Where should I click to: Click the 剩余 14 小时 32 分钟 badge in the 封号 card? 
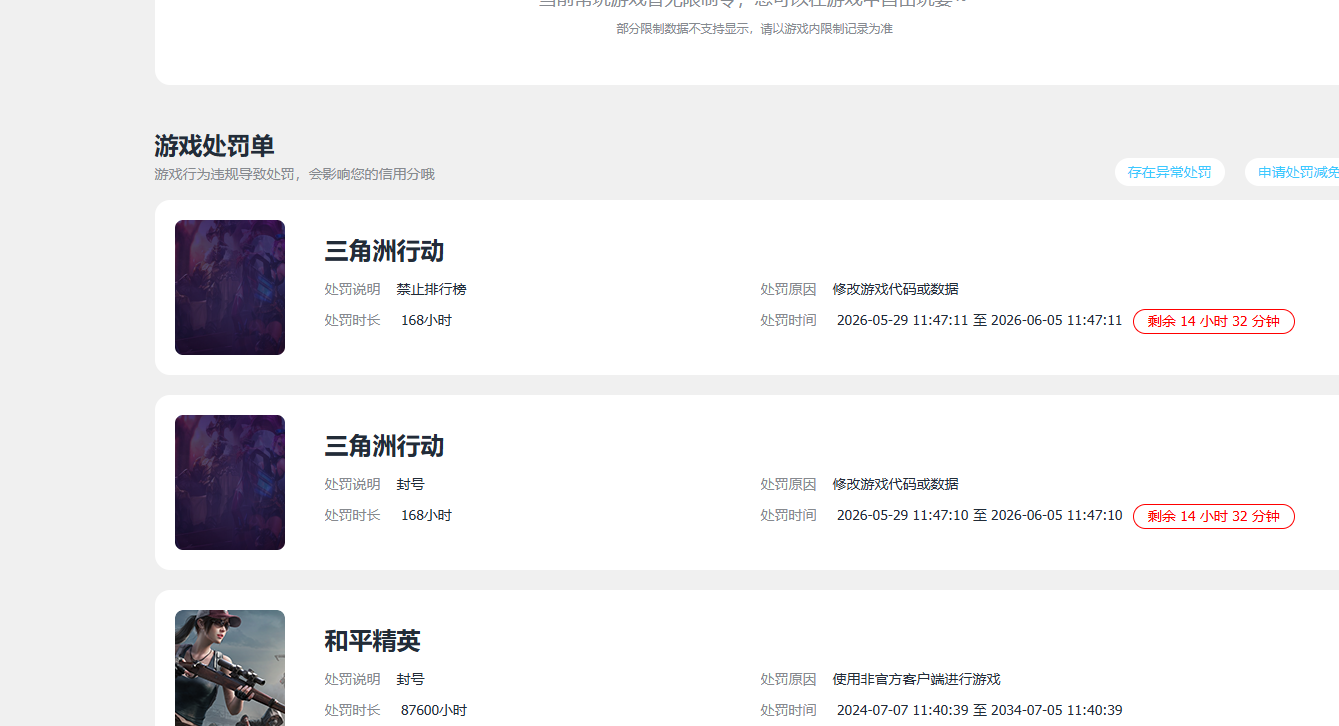coord(1213,516)
